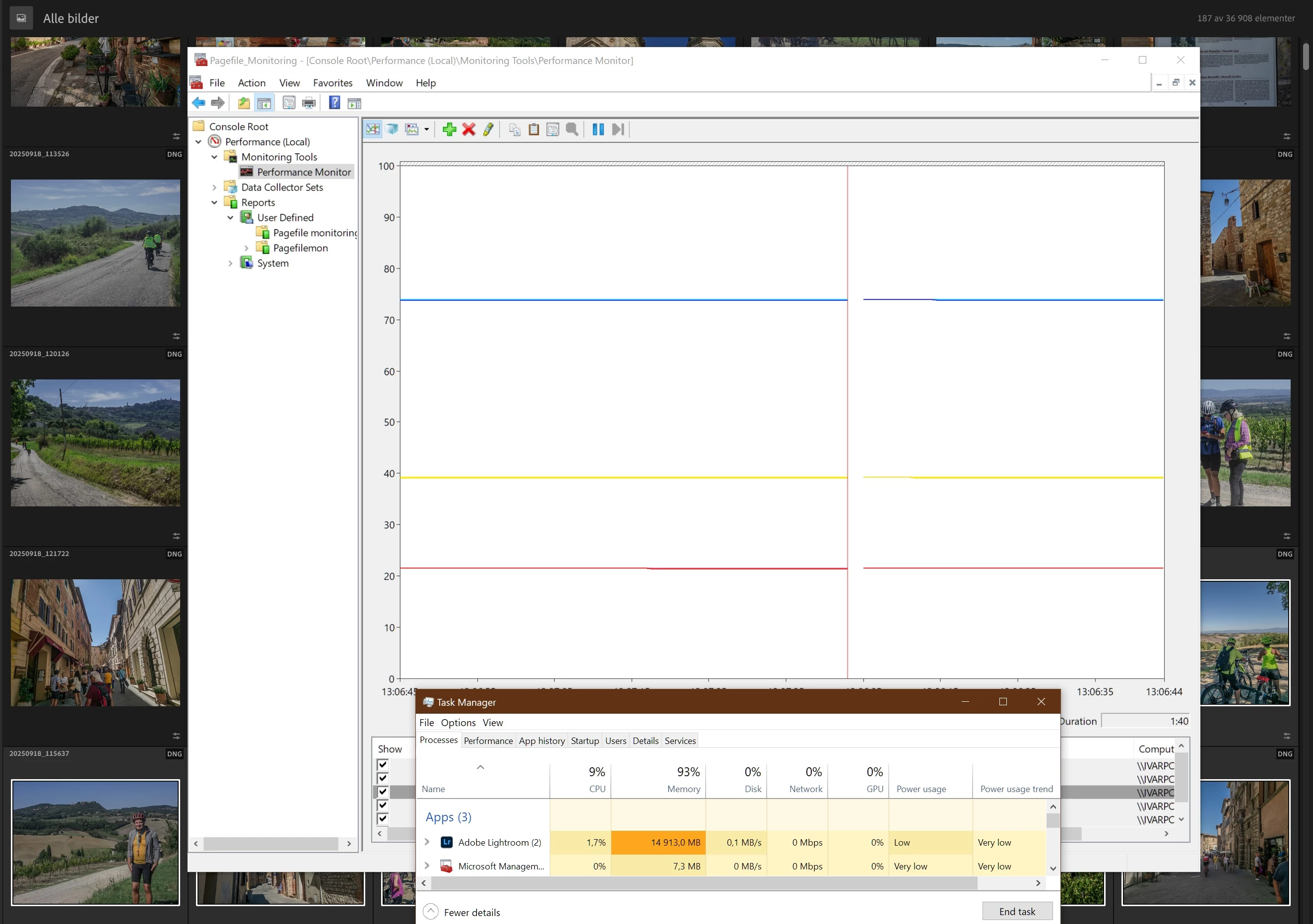Click the Print icon in MMC toolbar
Viewport: 1313px width, 924px height.
[x=309, y=103]
